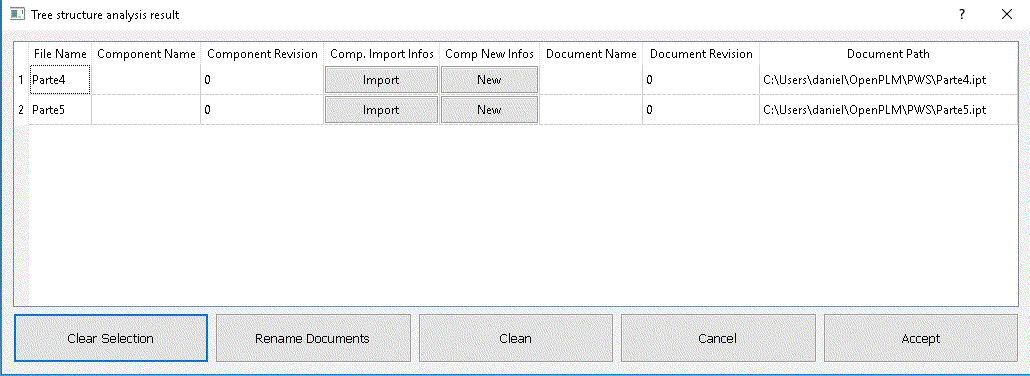Select the Parte5 file name cell
1030x376 pixels.
60,110
